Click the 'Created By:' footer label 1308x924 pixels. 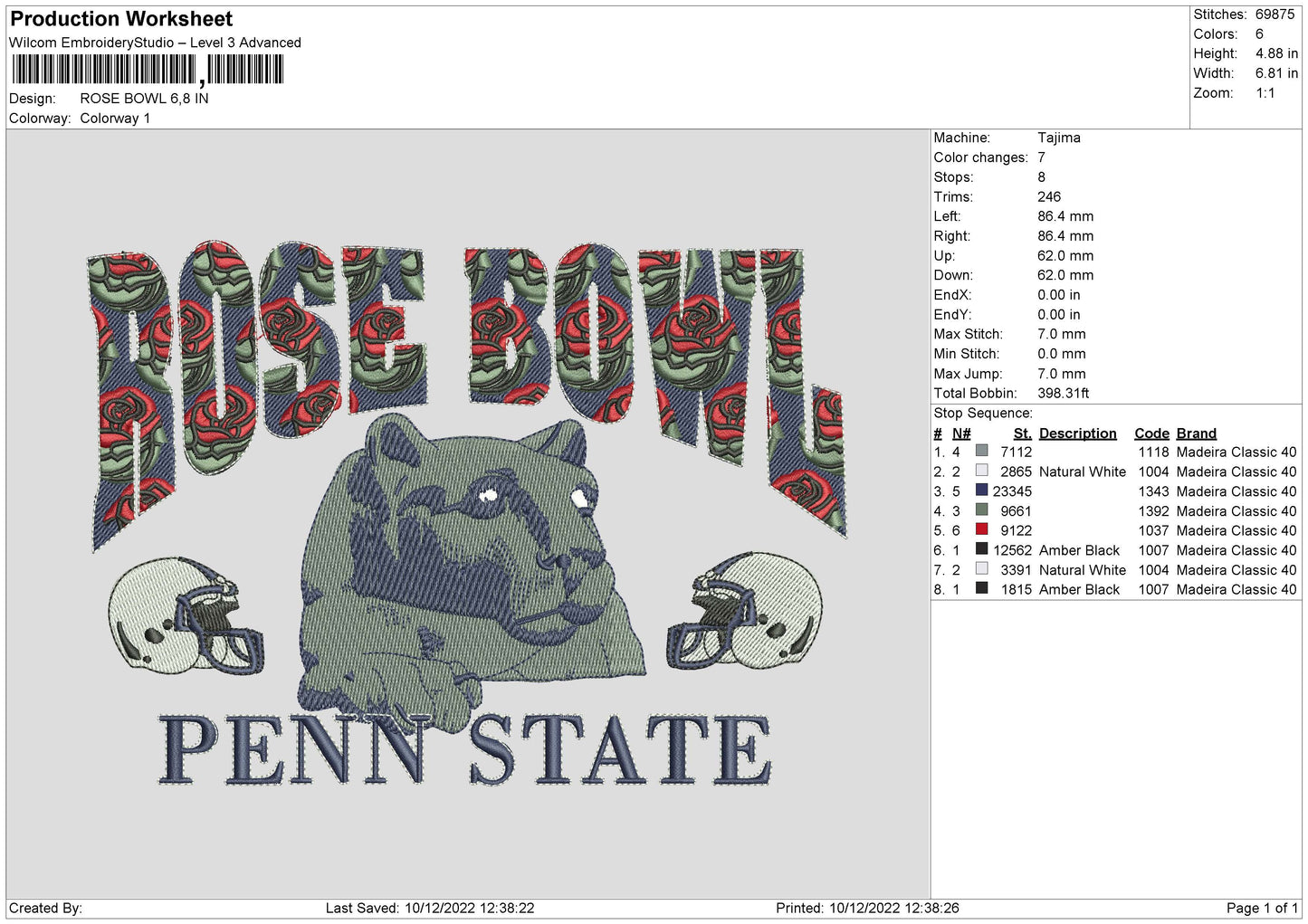click(45, 908)
